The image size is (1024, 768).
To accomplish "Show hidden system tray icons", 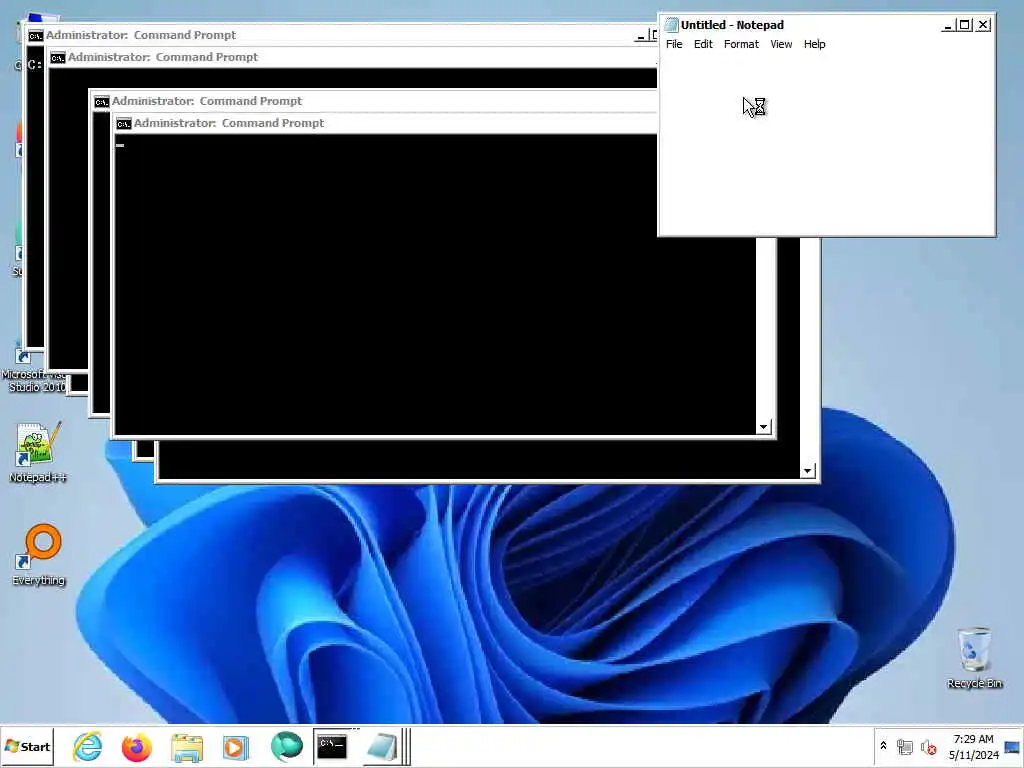I will [x=884, y=746].
